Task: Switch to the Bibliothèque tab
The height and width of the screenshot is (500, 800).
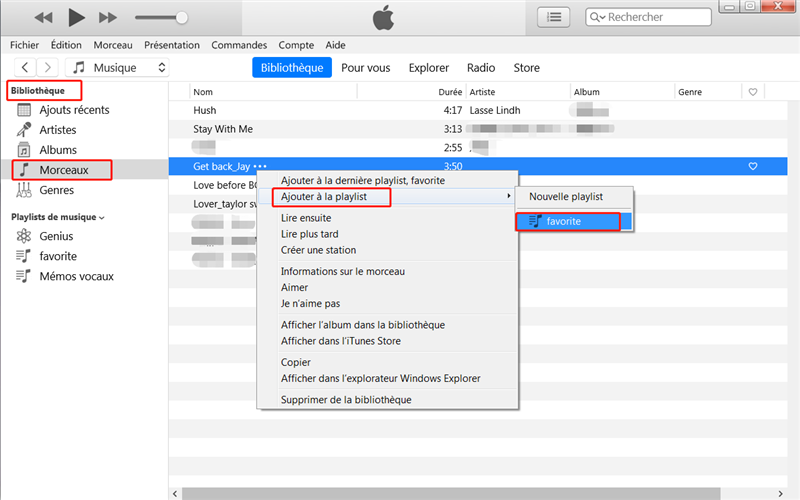Action: coord(292,67)
